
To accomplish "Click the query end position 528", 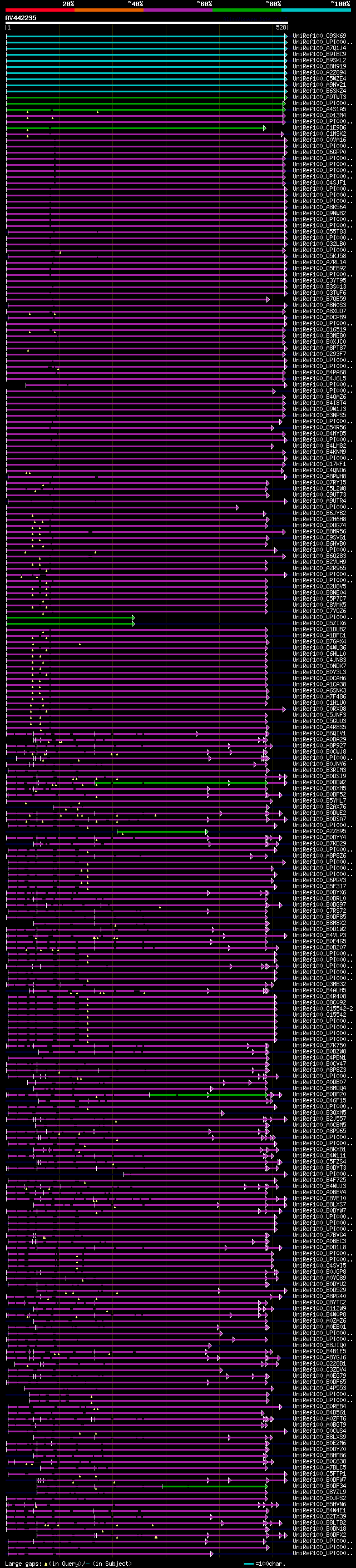I will (281, 27).
